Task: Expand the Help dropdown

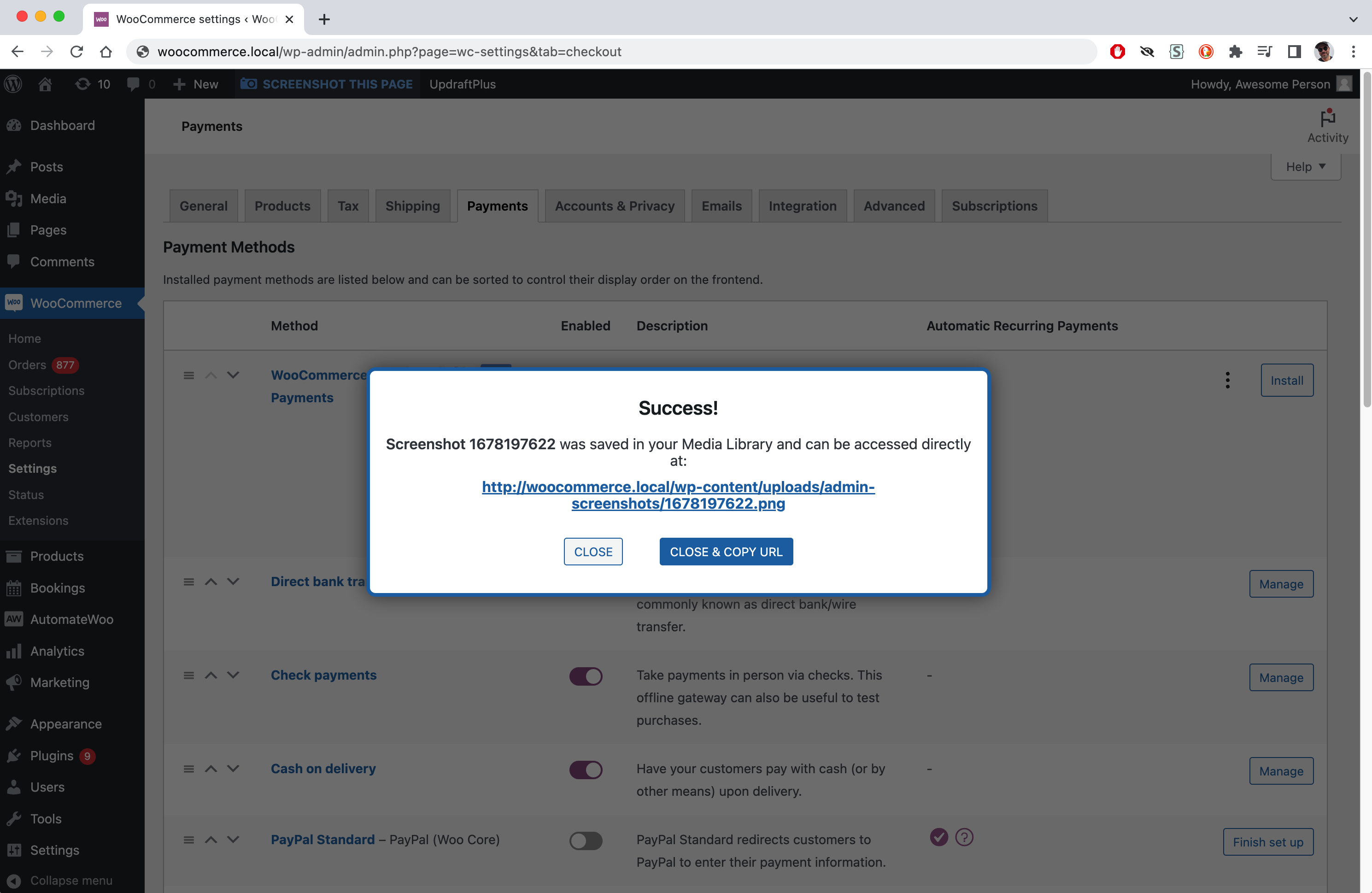Action: click(1305, 167)
